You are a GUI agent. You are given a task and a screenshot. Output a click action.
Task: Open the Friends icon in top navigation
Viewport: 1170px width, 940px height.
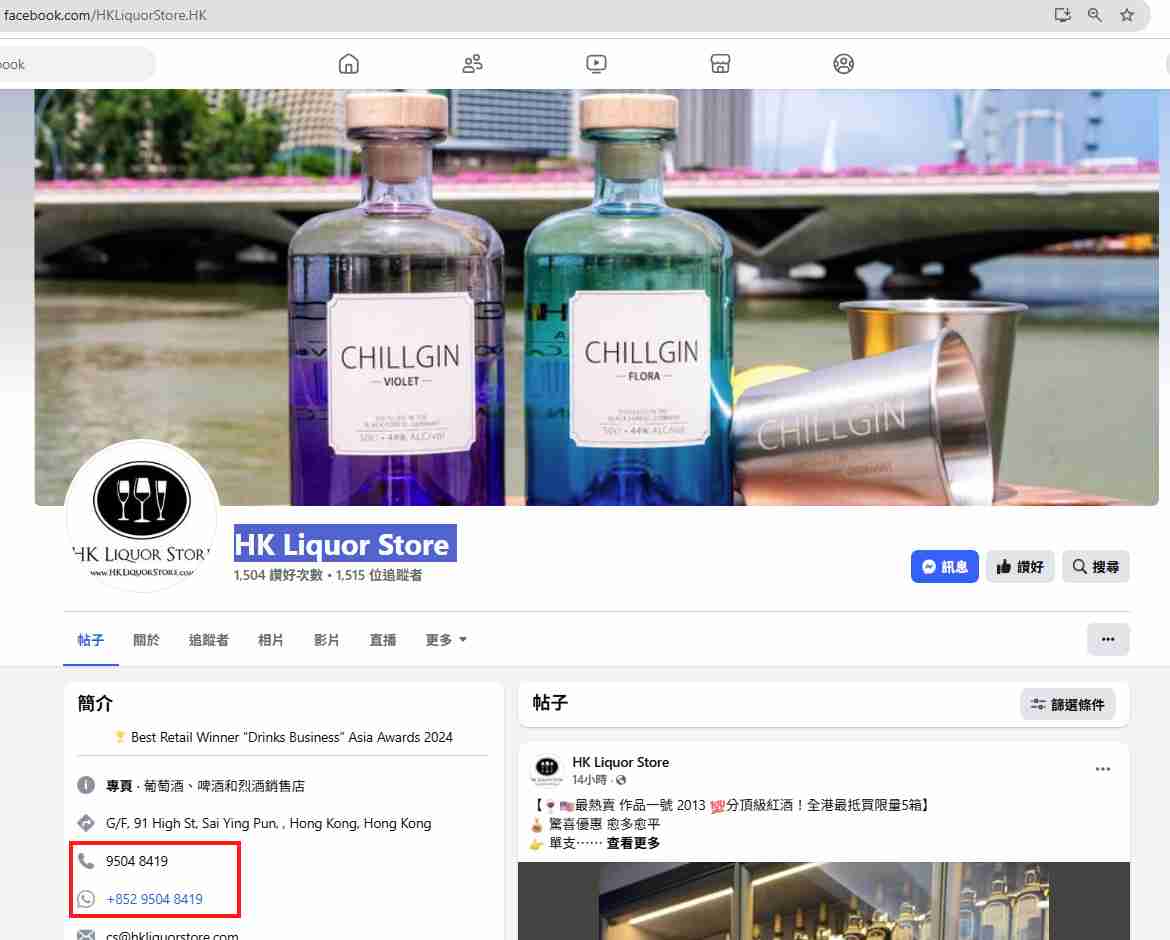coord(472,64)
